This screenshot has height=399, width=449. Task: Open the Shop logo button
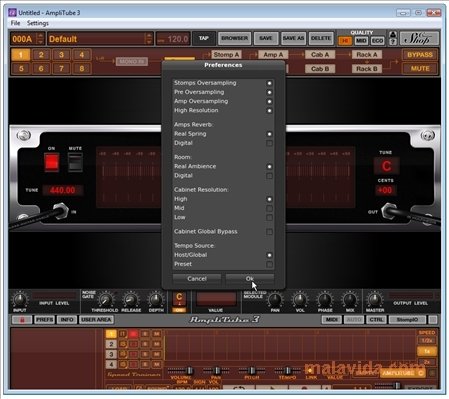(419, 39)
